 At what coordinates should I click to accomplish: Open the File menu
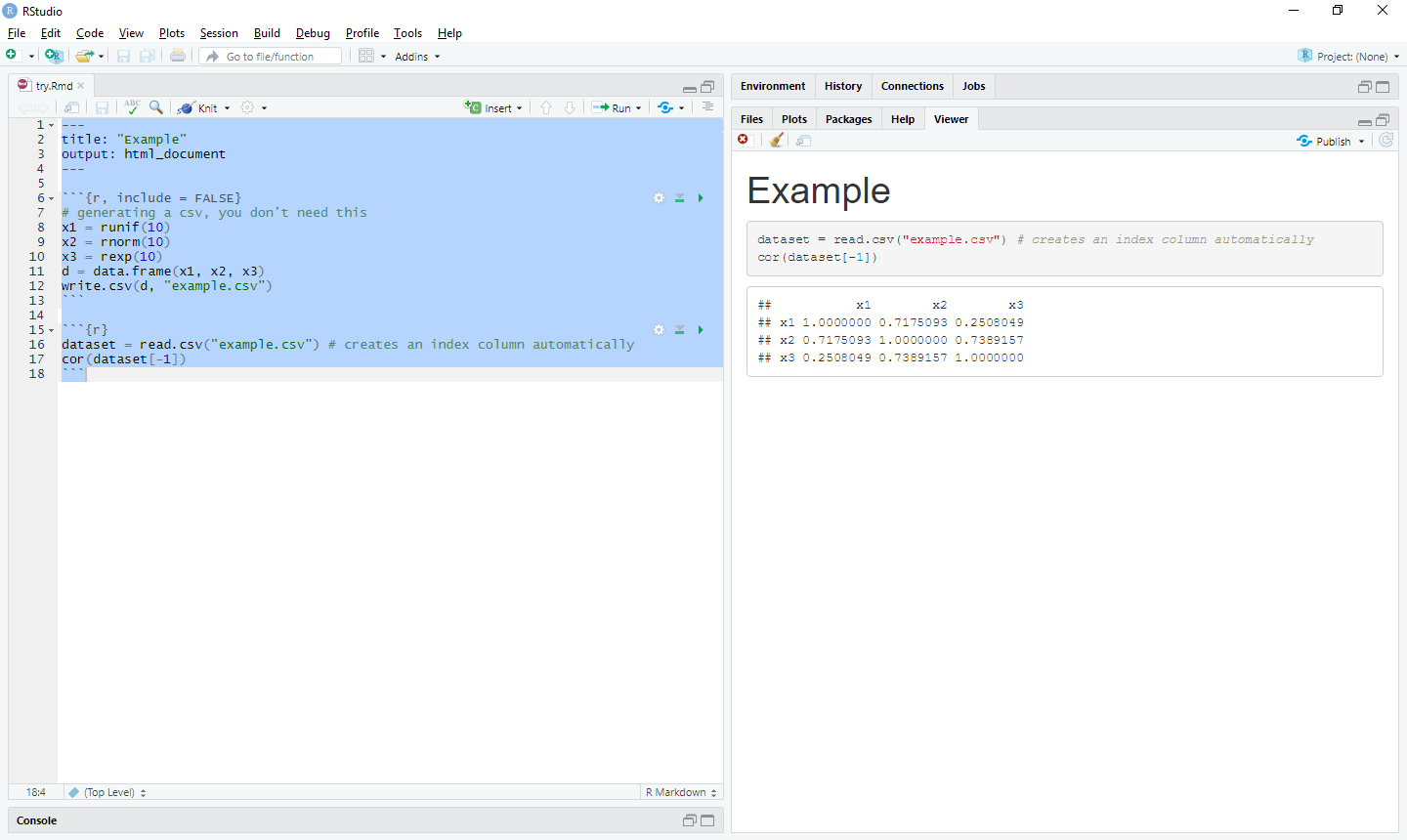tap(17, 33)
